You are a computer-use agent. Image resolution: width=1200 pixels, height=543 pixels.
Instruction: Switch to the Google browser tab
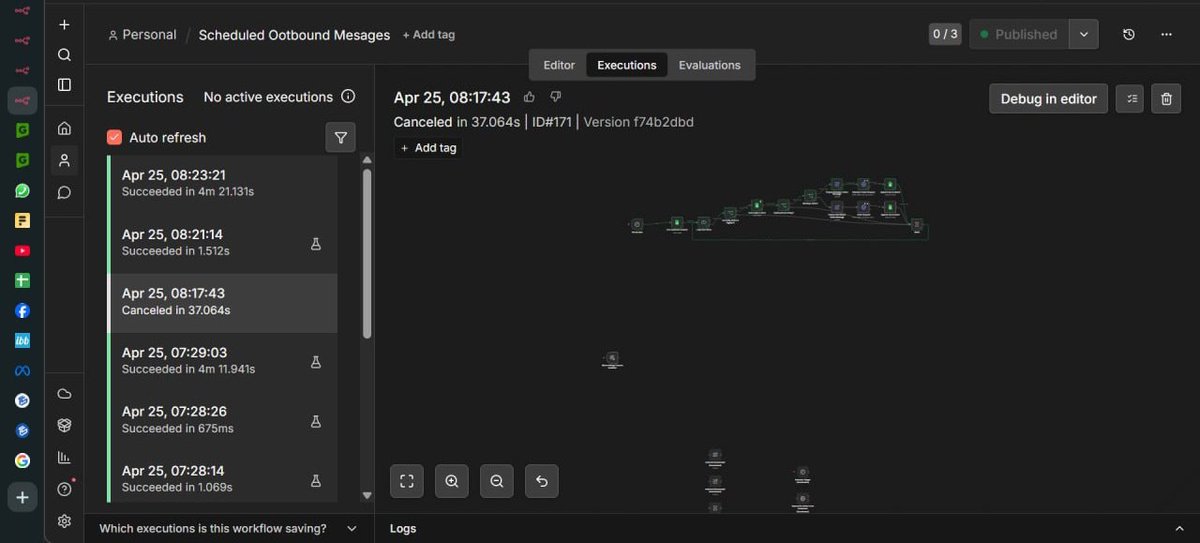coord(22,461)
